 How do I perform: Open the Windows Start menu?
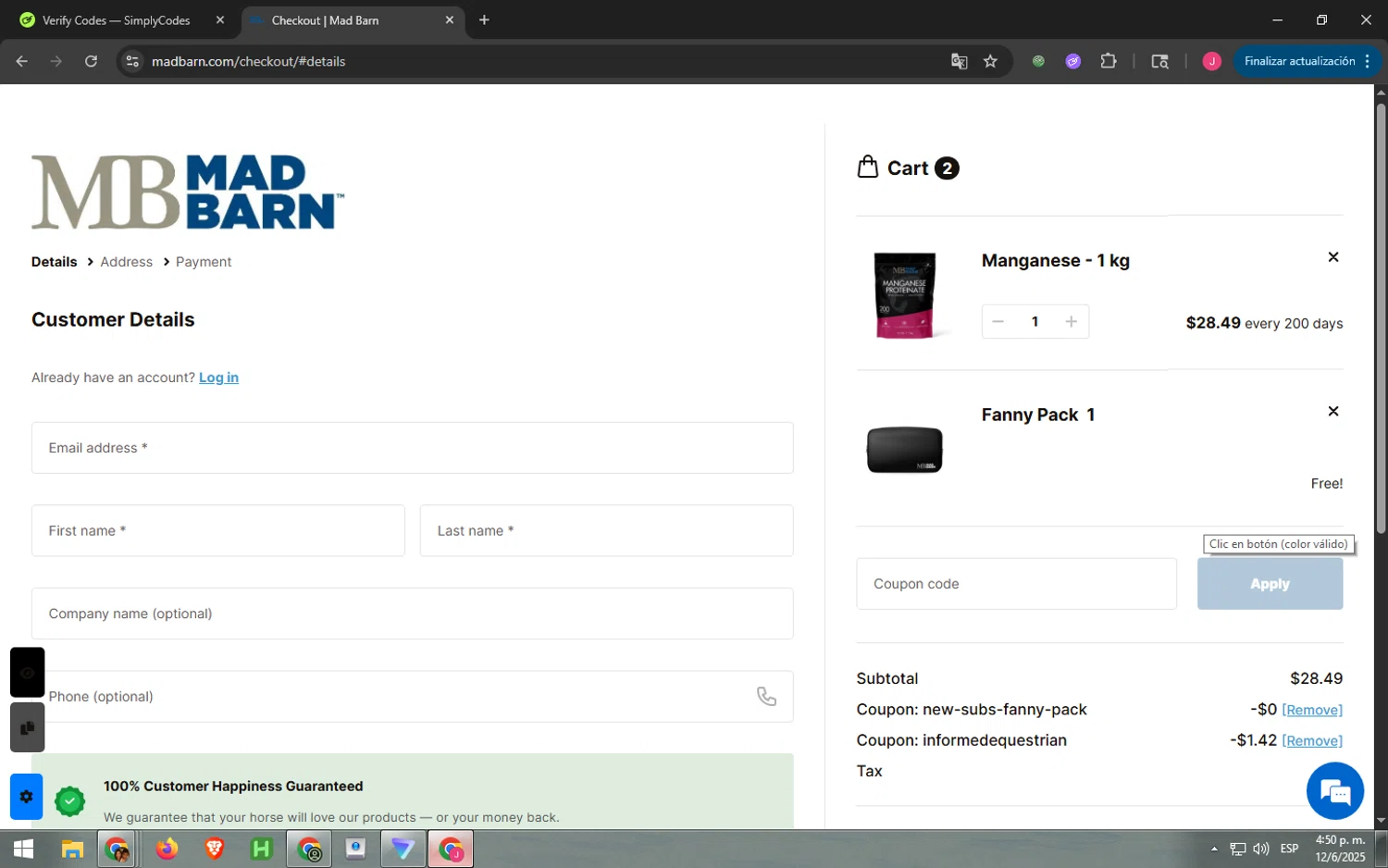pos(23,849)
